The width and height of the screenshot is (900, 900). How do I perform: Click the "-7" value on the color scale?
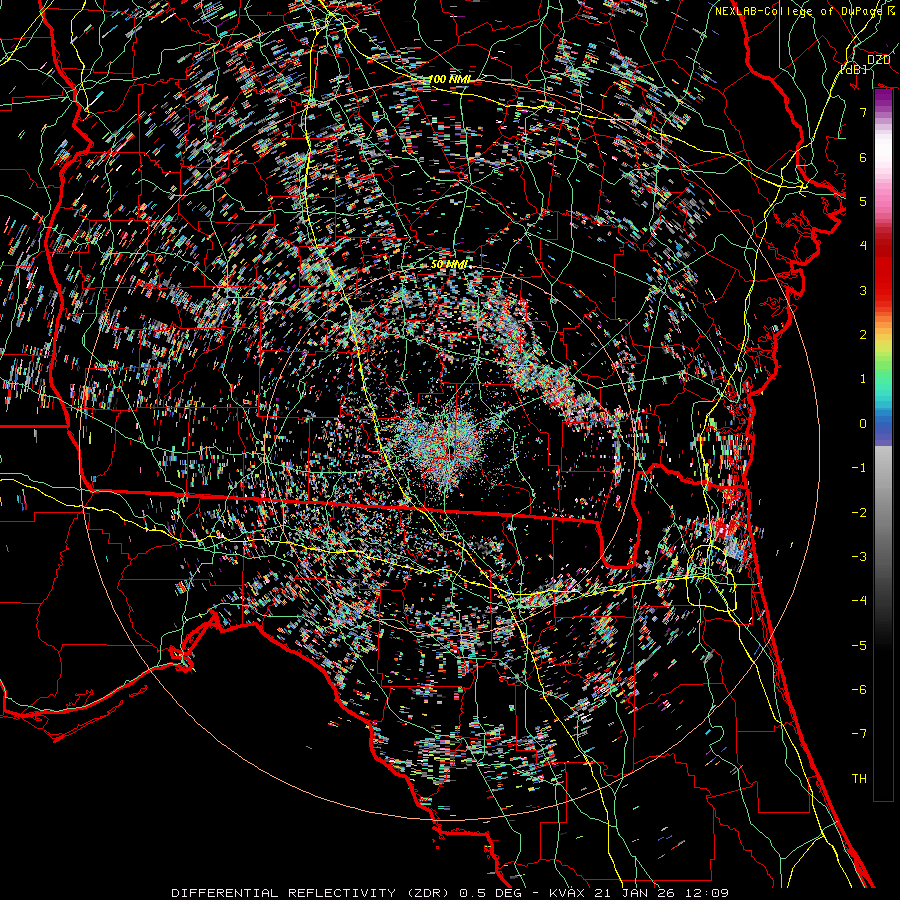[859, 734]
